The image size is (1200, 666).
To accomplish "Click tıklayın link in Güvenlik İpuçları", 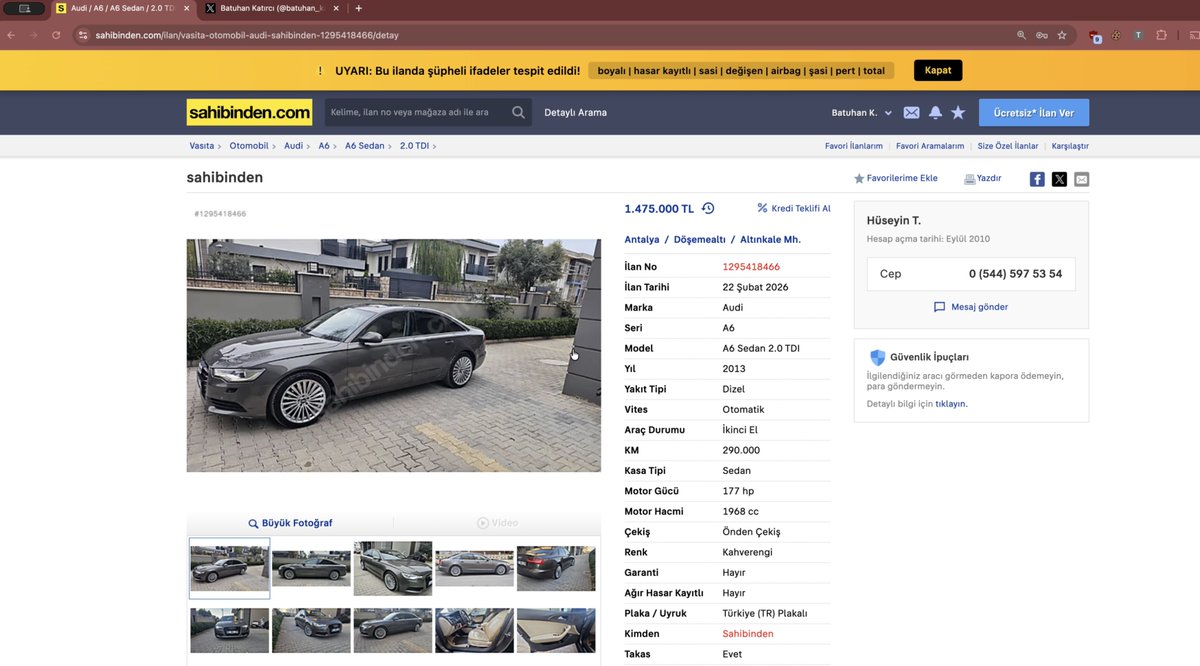I will click(951, 404).
